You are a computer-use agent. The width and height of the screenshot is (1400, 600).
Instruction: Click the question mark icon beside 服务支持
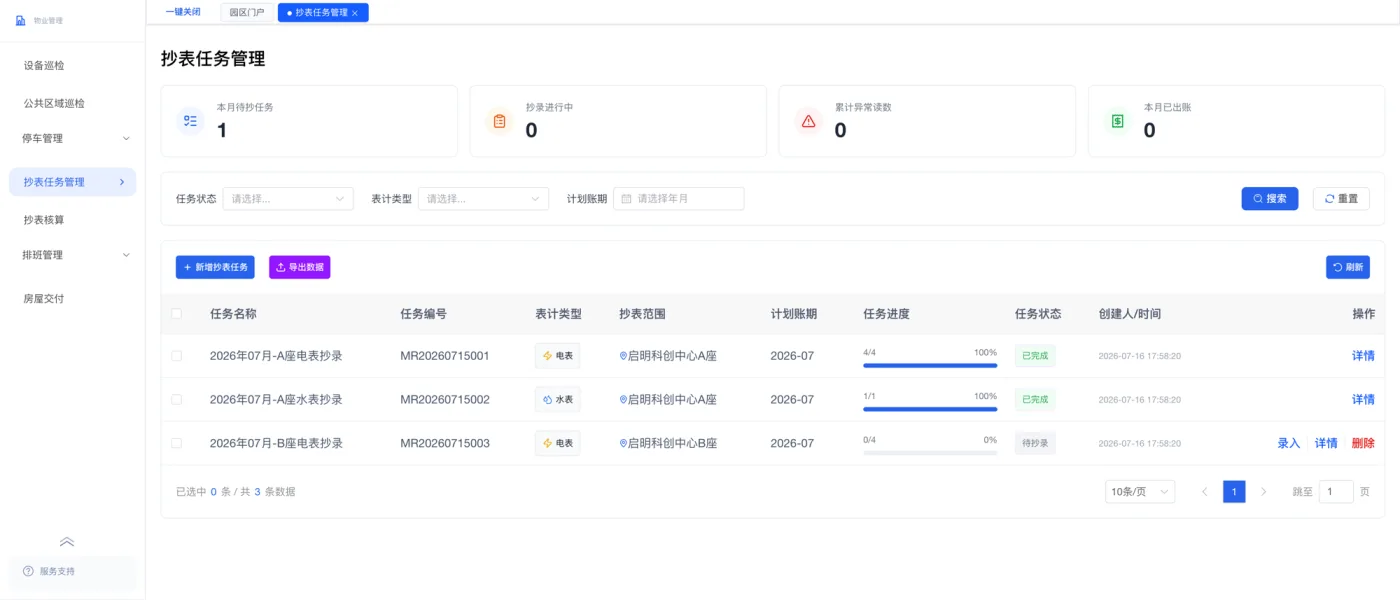pos(28,571)
